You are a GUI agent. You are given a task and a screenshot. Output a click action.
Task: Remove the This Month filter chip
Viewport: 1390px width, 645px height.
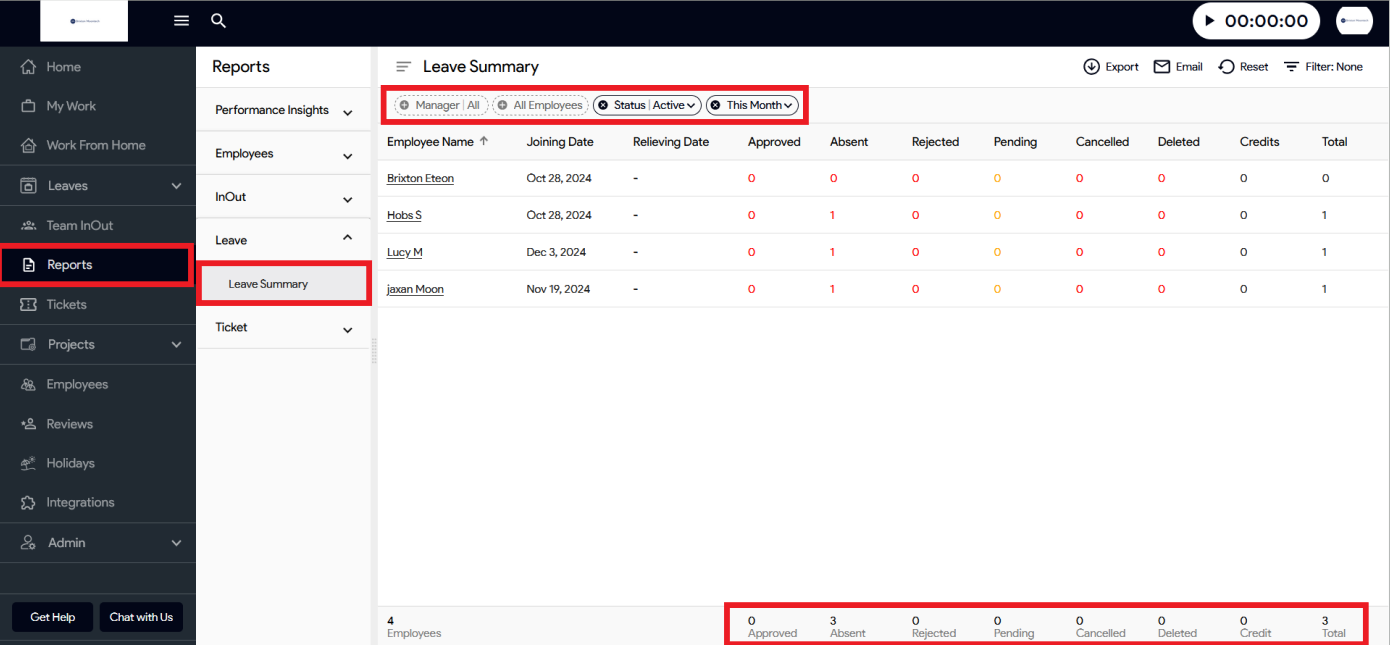[715, 105]
